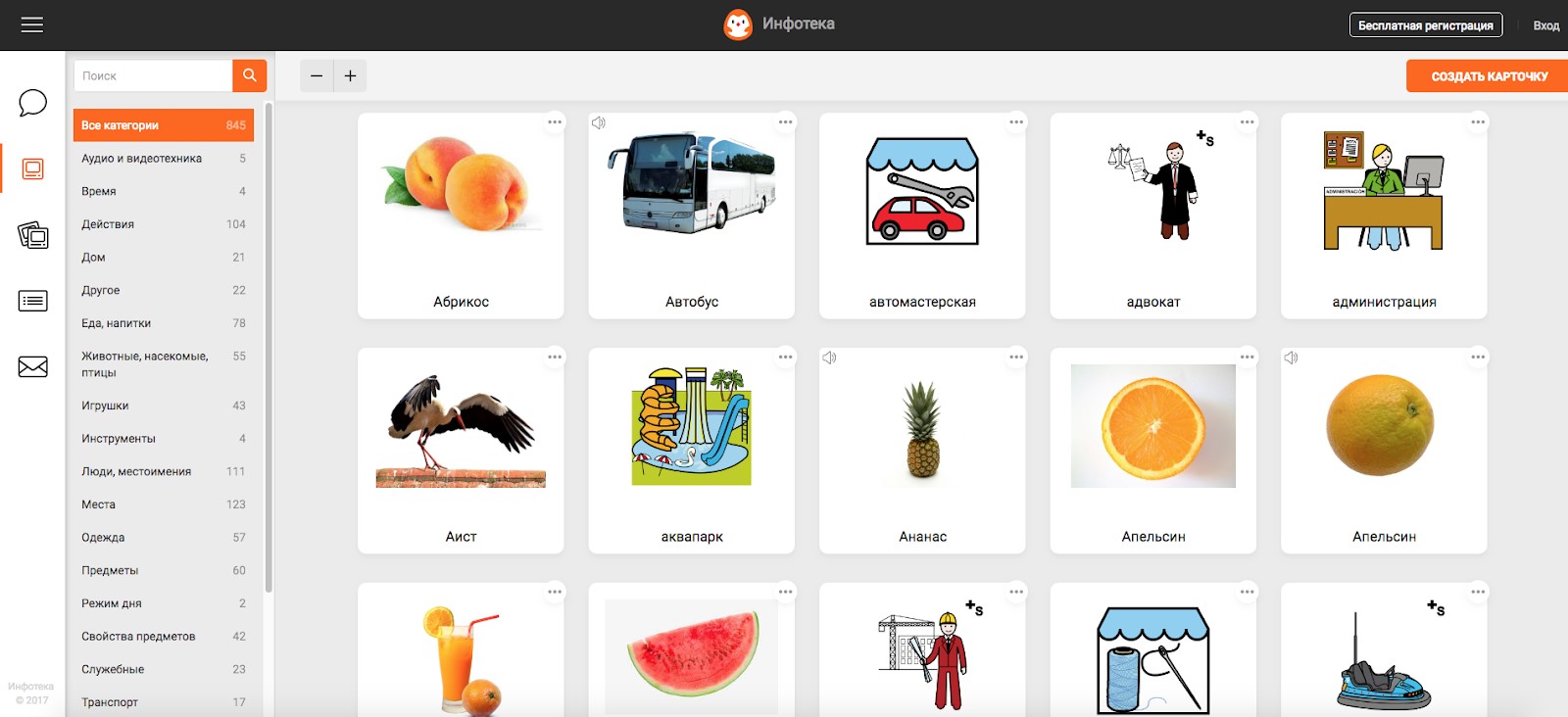
Task: Open the list view sidebar icon
Action: coord(32,301)
